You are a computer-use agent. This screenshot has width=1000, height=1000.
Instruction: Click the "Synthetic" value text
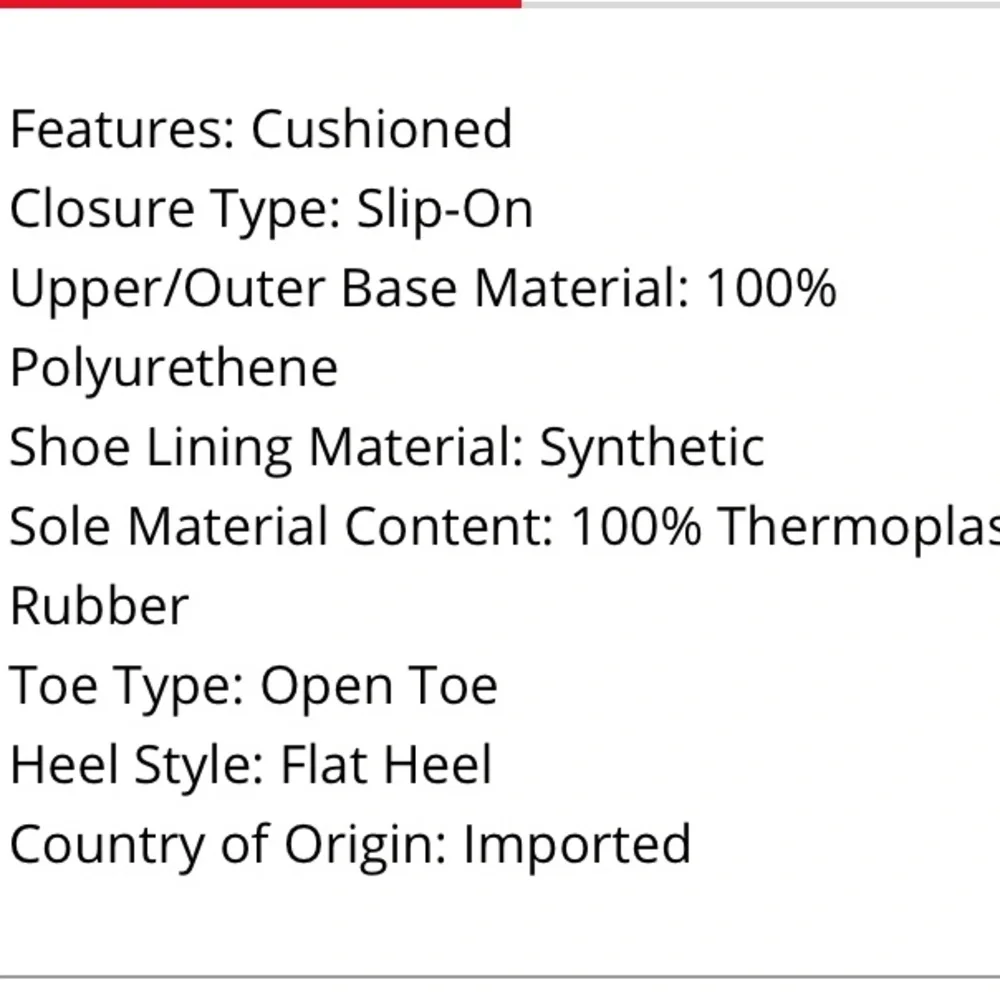[652, 447]
